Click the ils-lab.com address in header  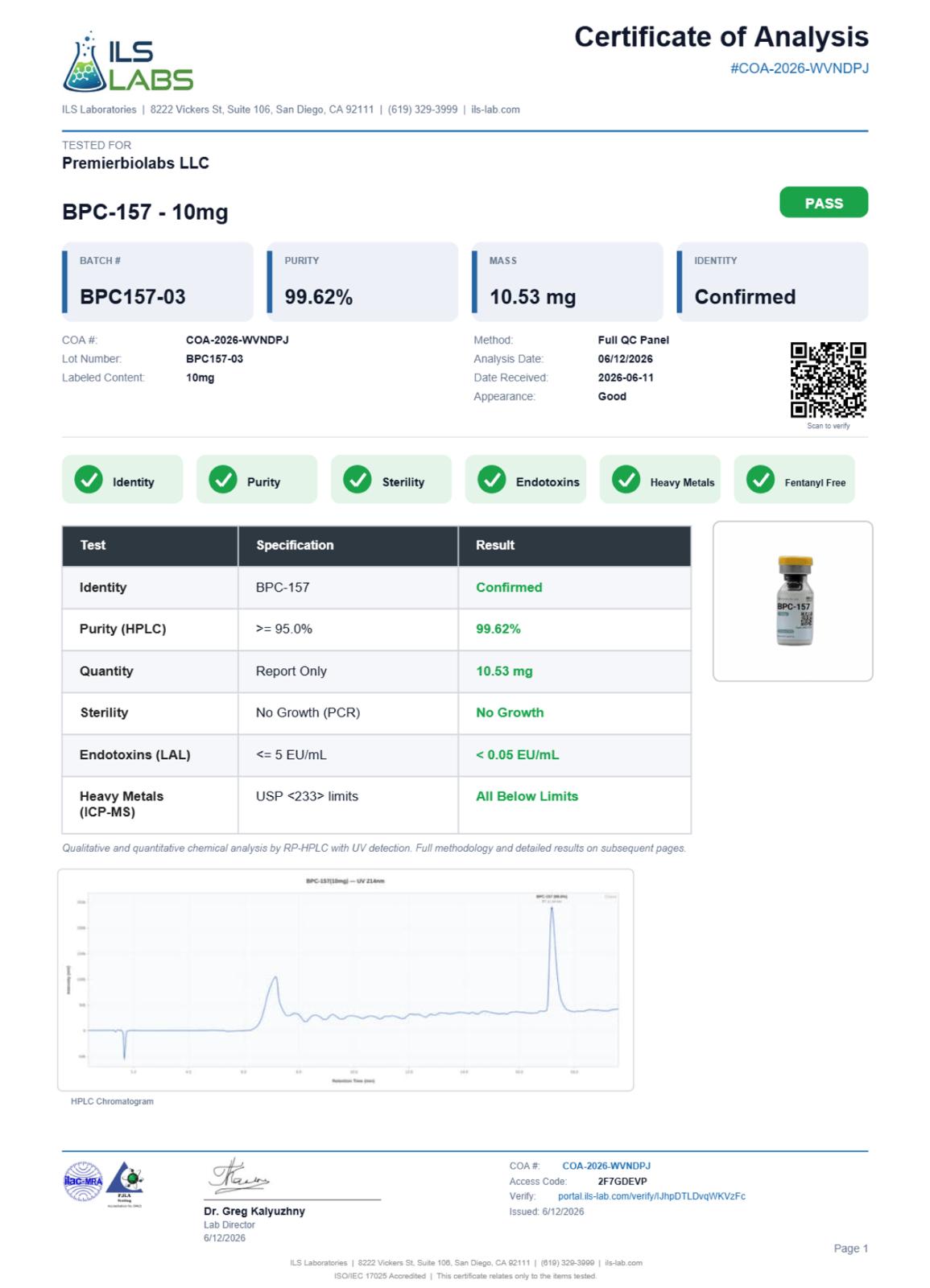(x=495, y=109)
